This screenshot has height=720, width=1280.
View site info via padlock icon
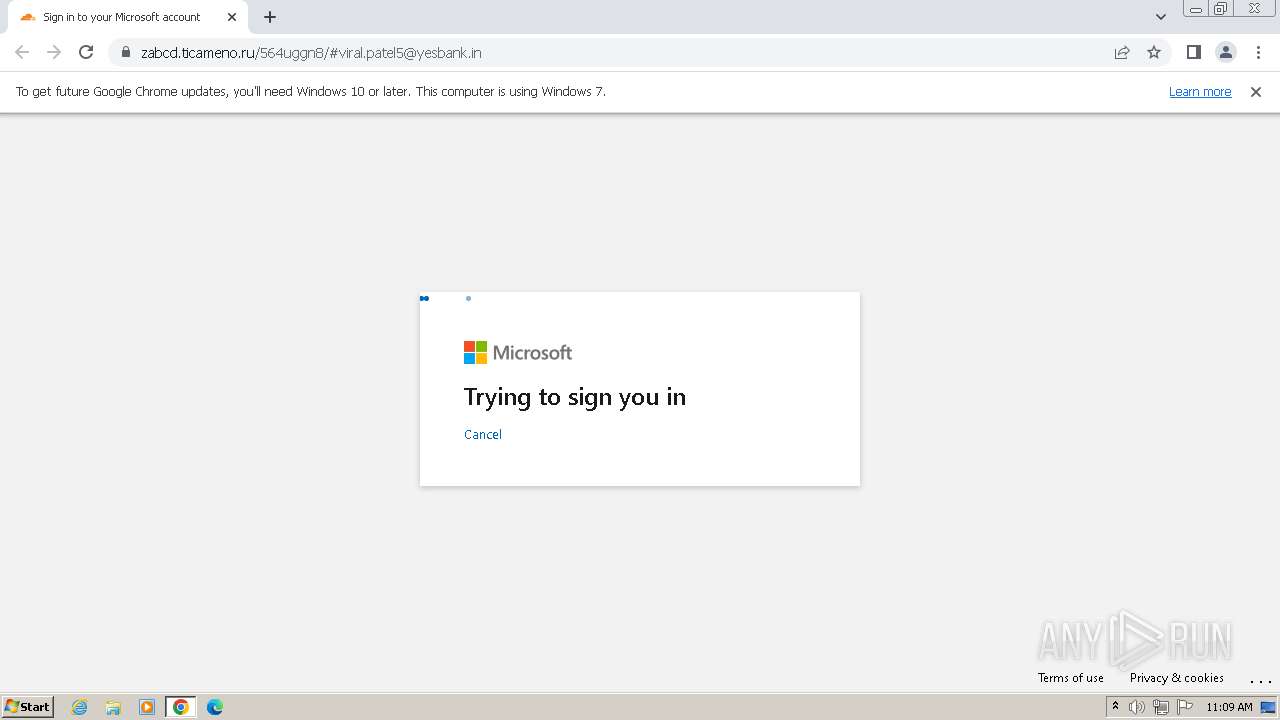coord(125,52)
